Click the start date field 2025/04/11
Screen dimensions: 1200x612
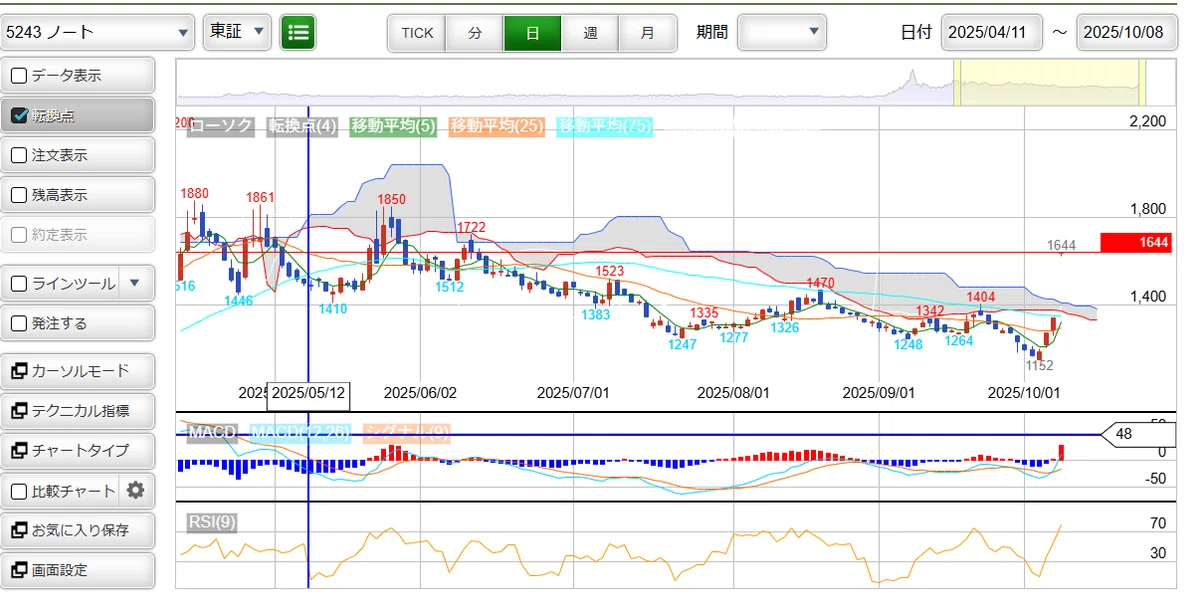[991, 32]
